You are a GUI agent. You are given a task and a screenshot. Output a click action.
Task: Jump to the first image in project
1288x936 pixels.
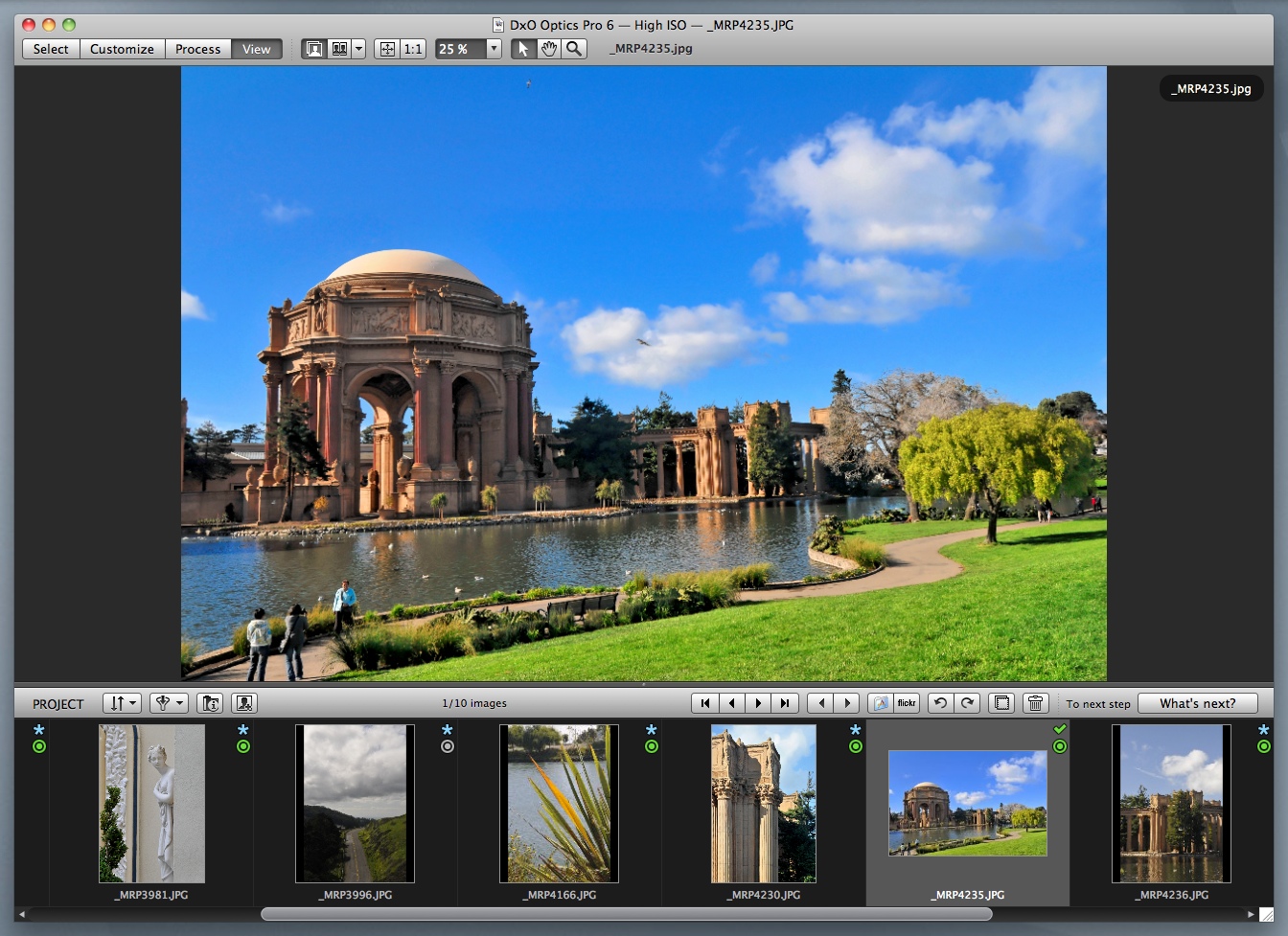(705, 703)
